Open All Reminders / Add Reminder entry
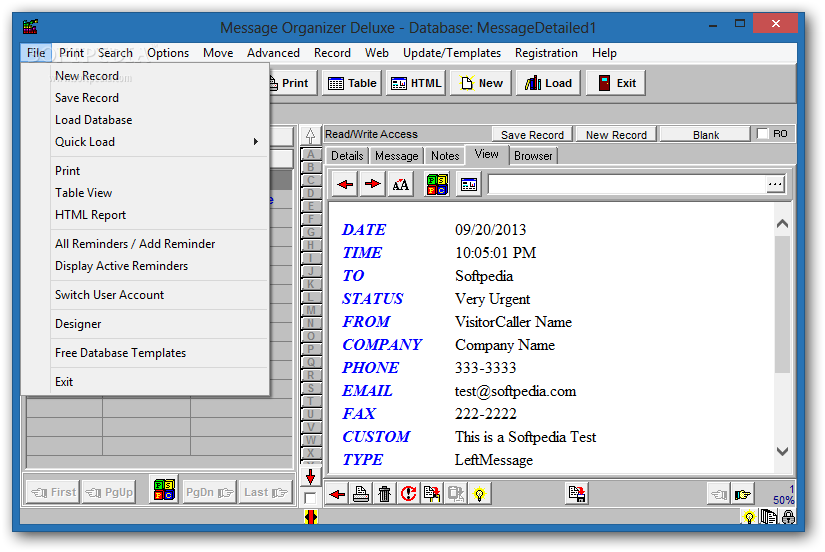Image resolution: width=825 pixels, height=552 pixels. click(159, 244)
